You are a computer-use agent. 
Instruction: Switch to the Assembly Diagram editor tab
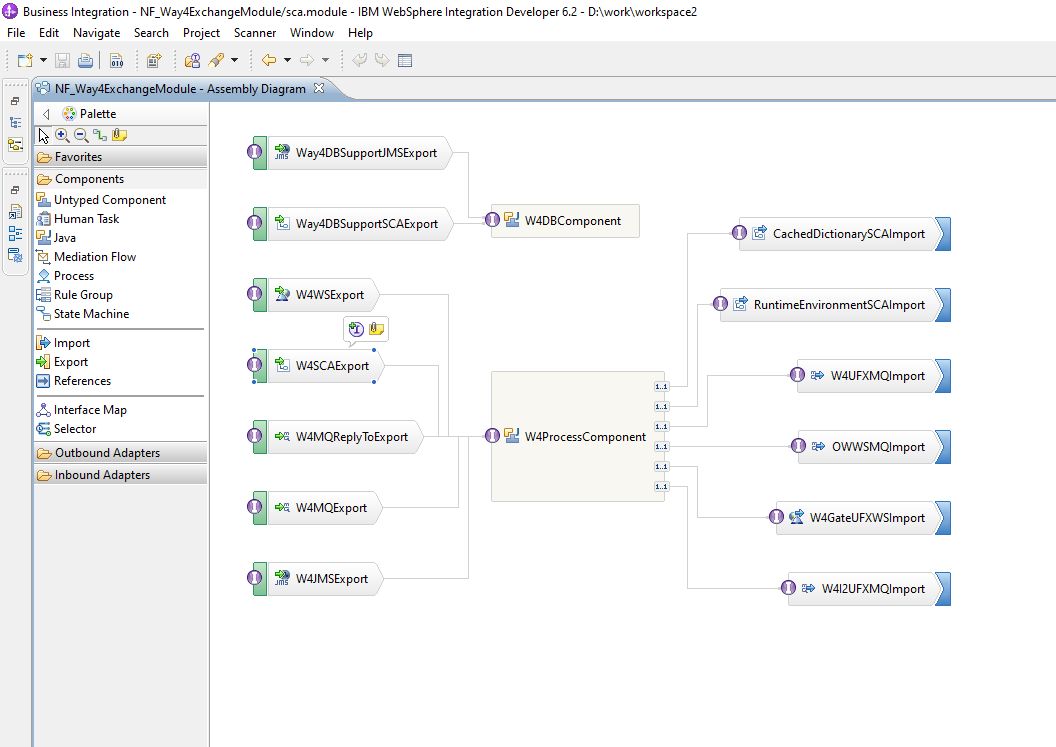pyautogui.click(x=180, y=89)
